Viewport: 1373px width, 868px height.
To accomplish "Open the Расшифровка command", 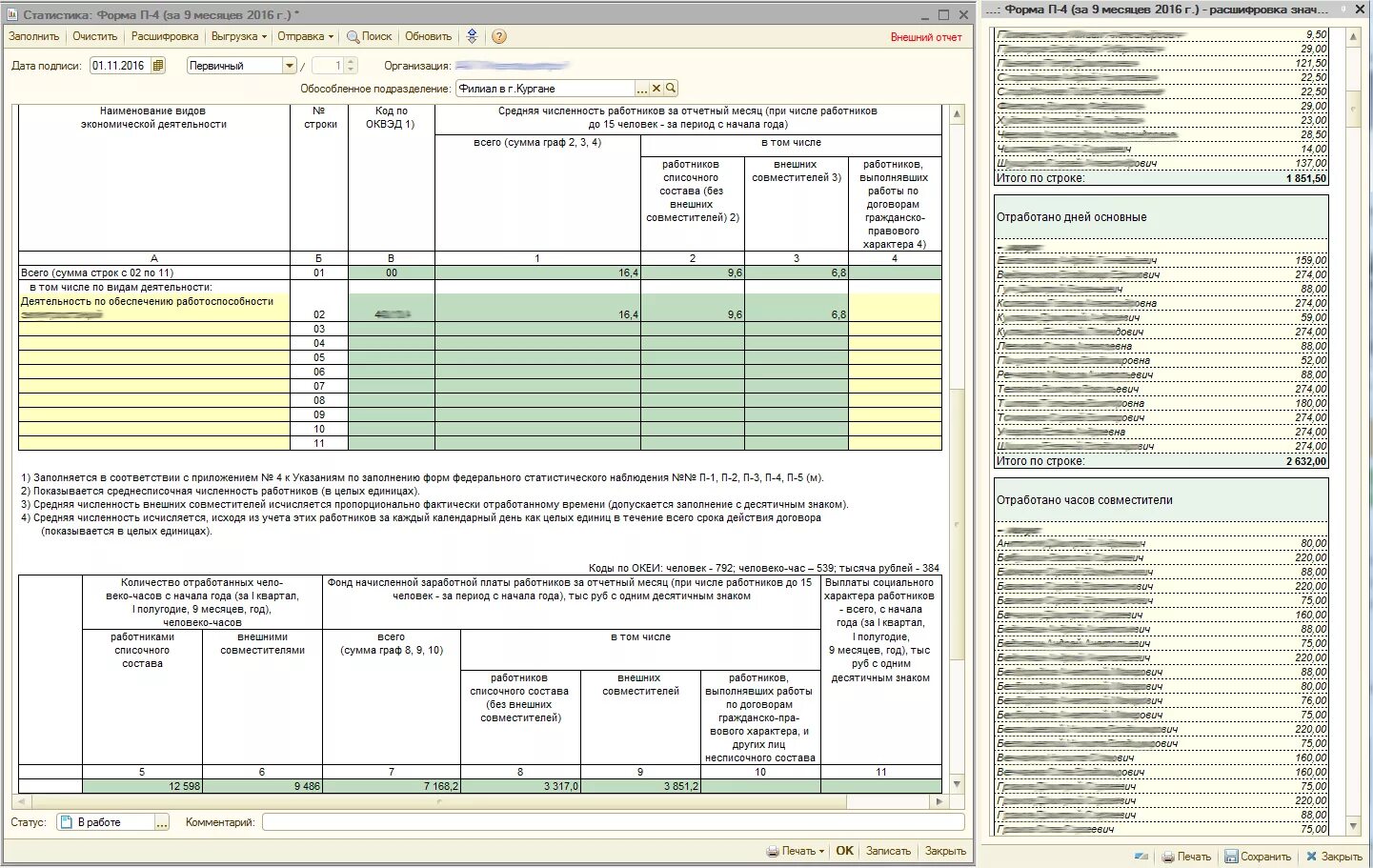I will tap(165, 36).
